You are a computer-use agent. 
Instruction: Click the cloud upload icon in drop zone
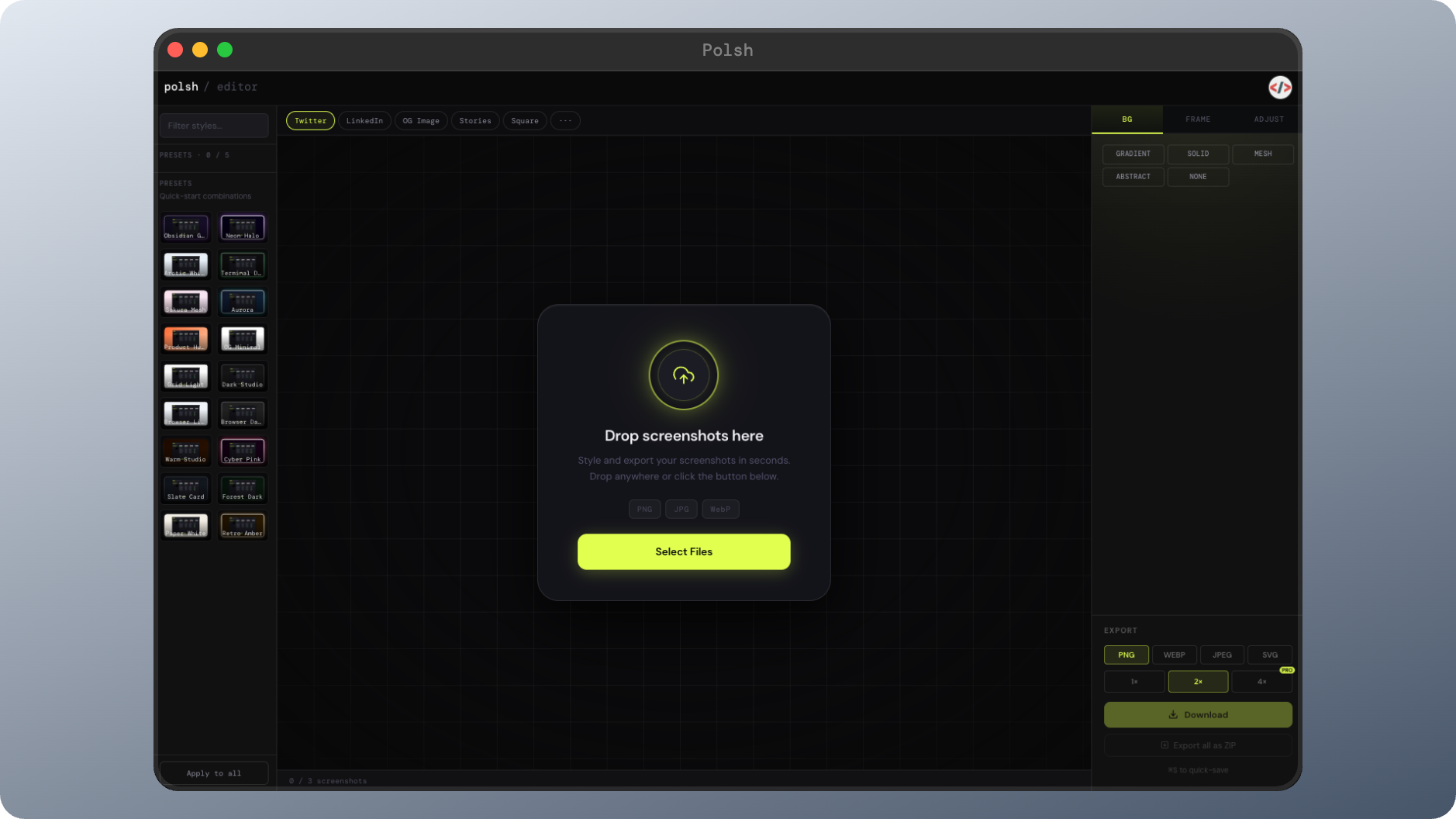click(684, 375)
